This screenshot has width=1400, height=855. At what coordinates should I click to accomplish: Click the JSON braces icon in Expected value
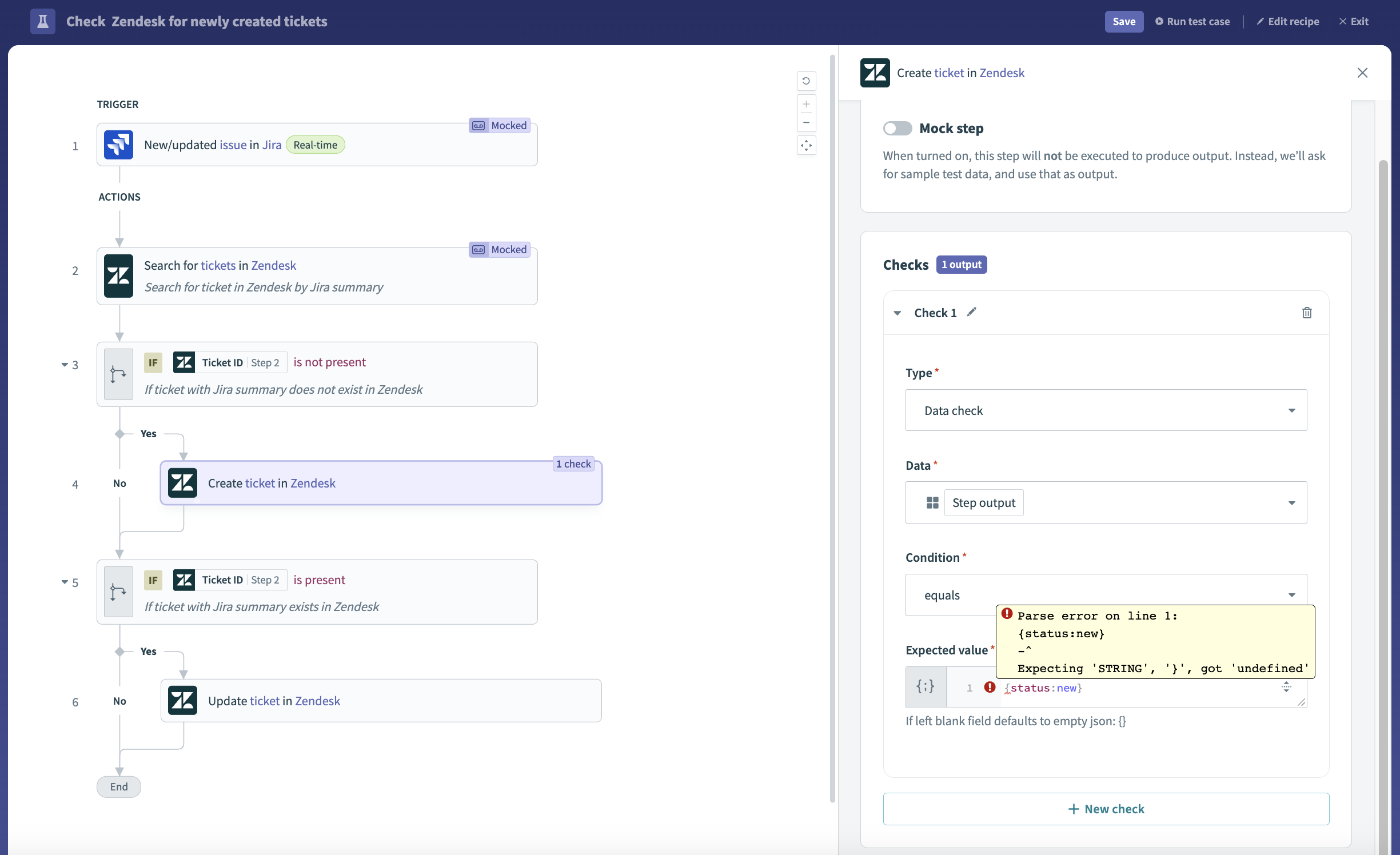[x=926, y=686]
